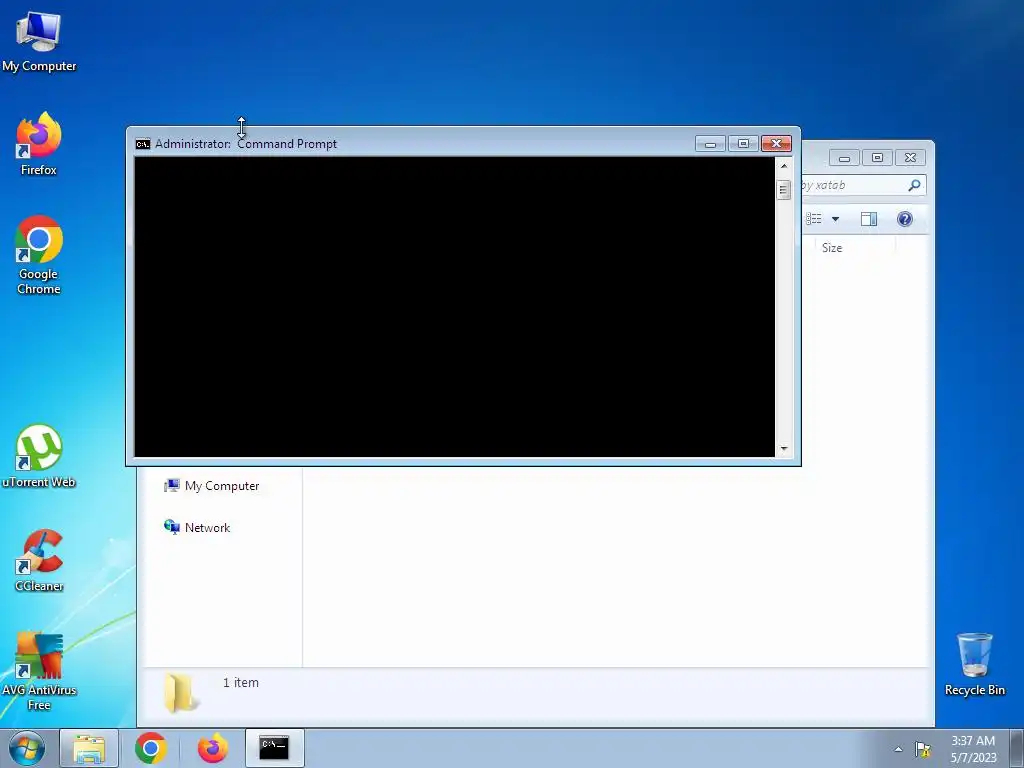The image size is (1024, 768).
Task: Close the Command Prompt window
Action: point(776,144)
